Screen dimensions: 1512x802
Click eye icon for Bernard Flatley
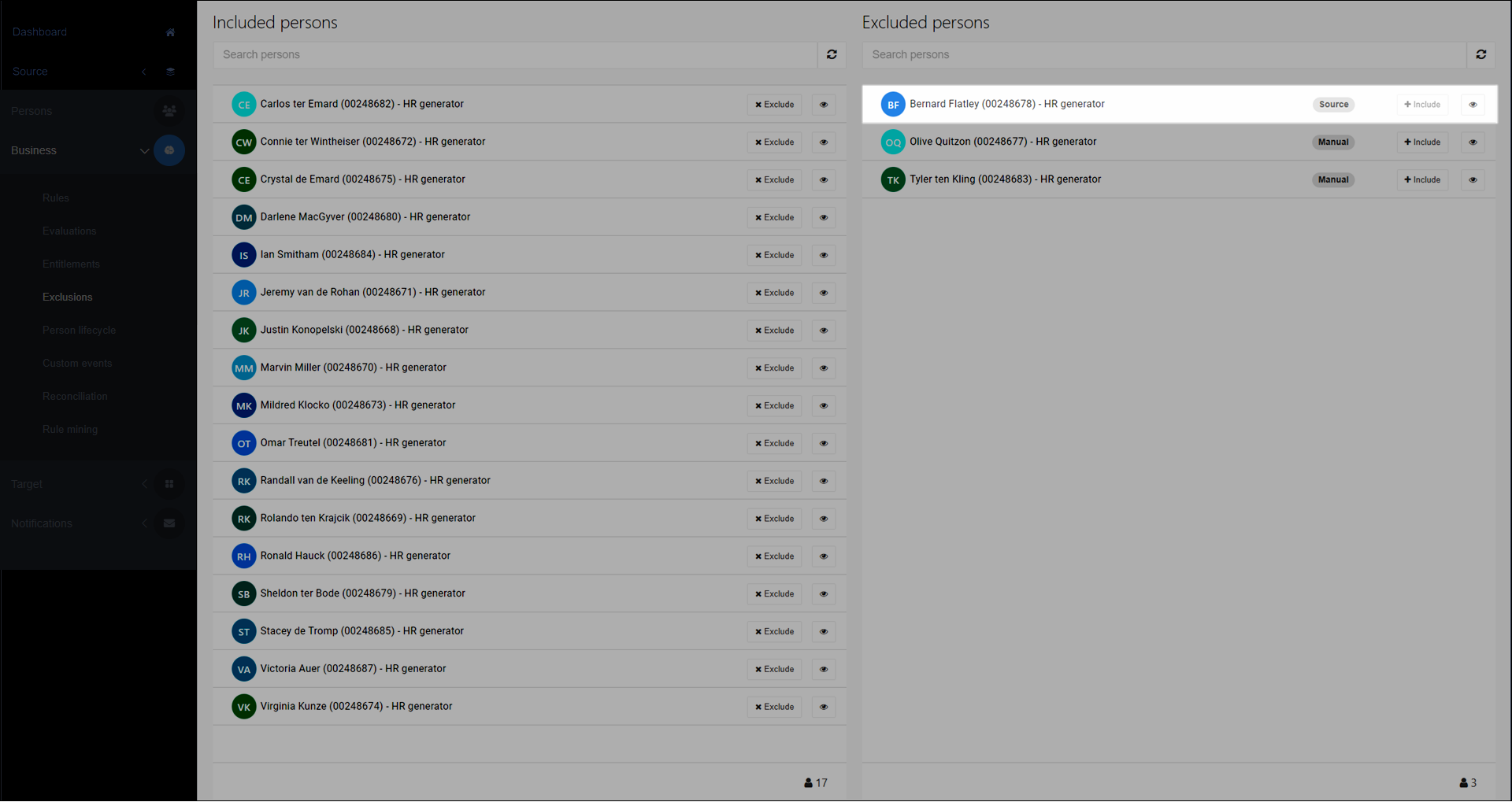coord(1473,105)
